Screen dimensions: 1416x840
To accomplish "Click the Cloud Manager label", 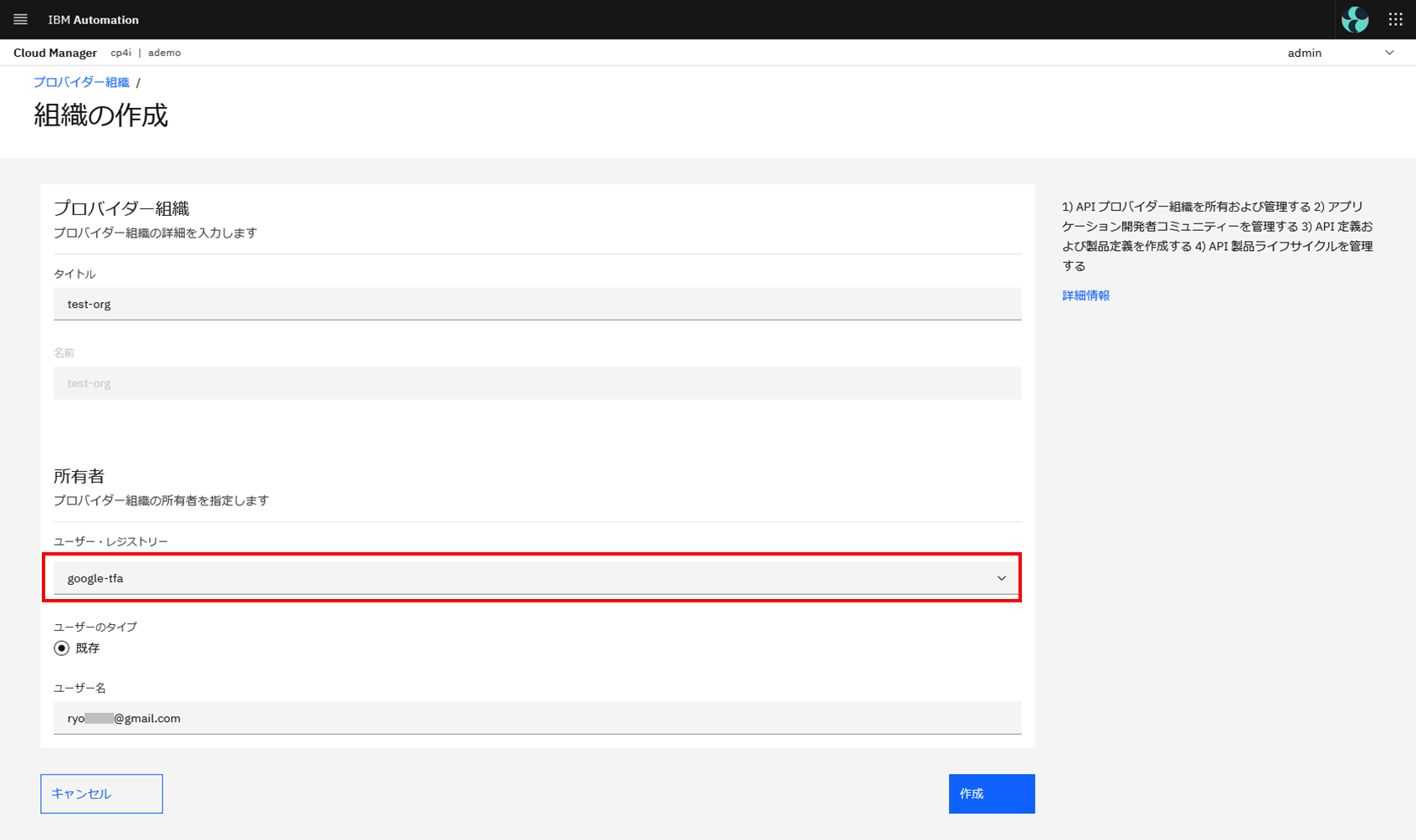I will point(55,53).
